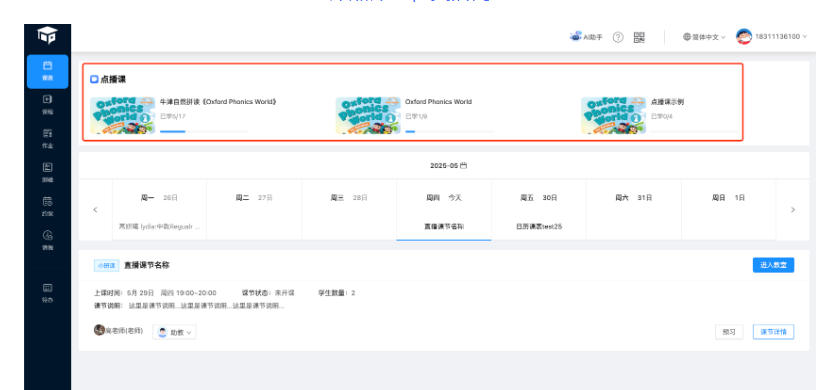Click the 2025-05 month label
816x390 pixels.
(x=444, y=166)
